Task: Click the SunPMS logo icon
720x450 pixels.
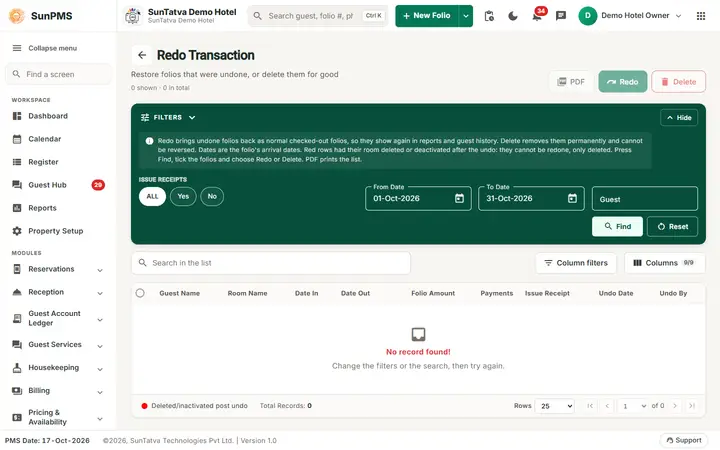Action: click(17, 16)
